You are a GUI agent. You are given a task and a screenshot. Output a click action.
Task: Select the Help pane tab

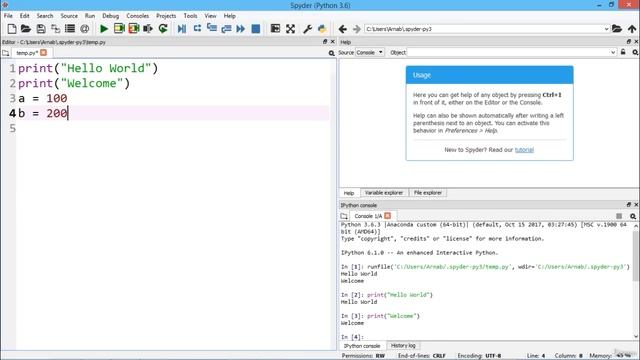pyautogui.click(x=349, y=193)
